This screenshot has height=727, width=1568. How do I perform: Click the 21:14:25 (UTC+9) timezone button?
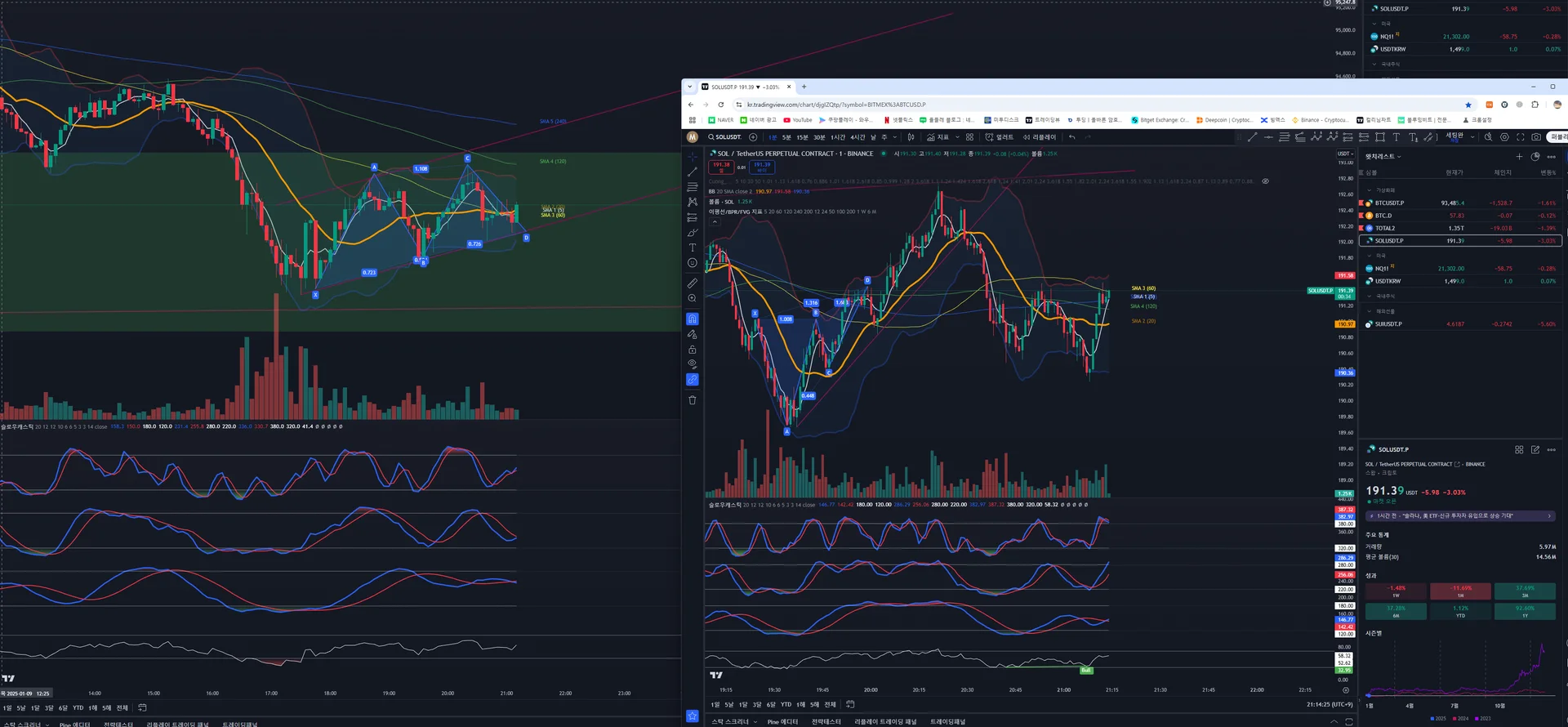click(x=1330, y=704)
